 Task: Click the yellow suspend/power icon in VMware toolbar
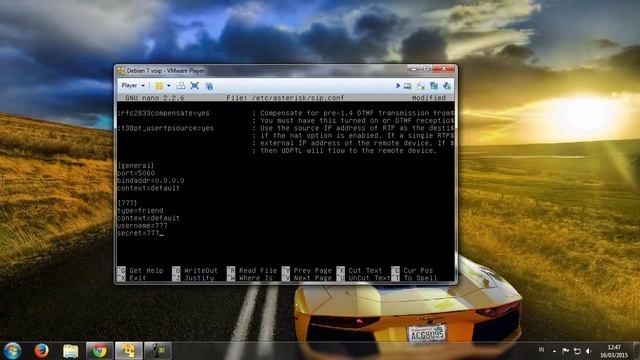pos(159,86)
